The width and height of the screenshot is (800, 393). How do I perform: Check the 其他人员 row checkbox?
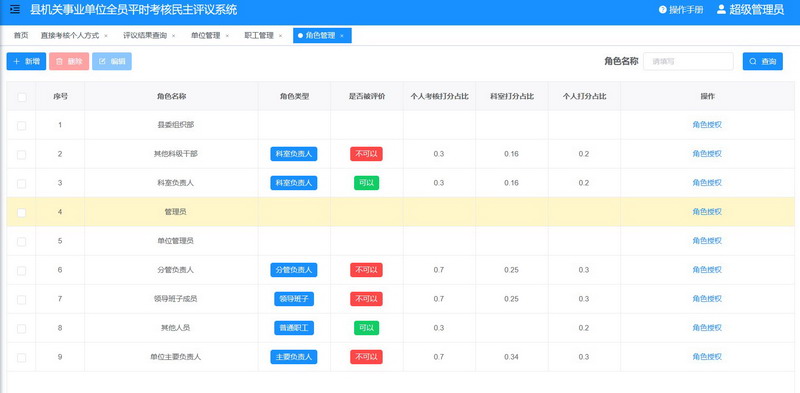click(21, 329)
